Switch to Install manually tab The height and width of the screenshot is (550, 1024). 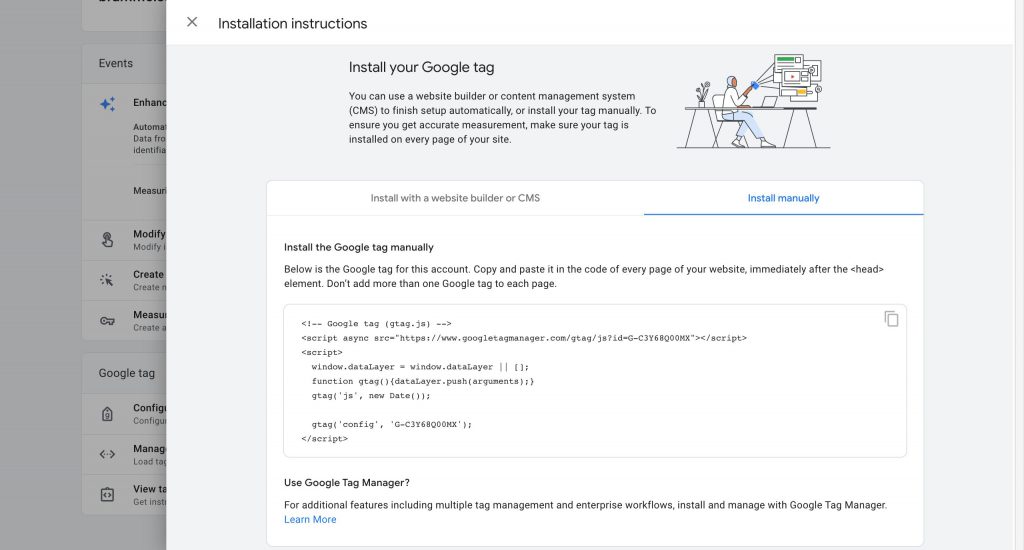(783, 198)
